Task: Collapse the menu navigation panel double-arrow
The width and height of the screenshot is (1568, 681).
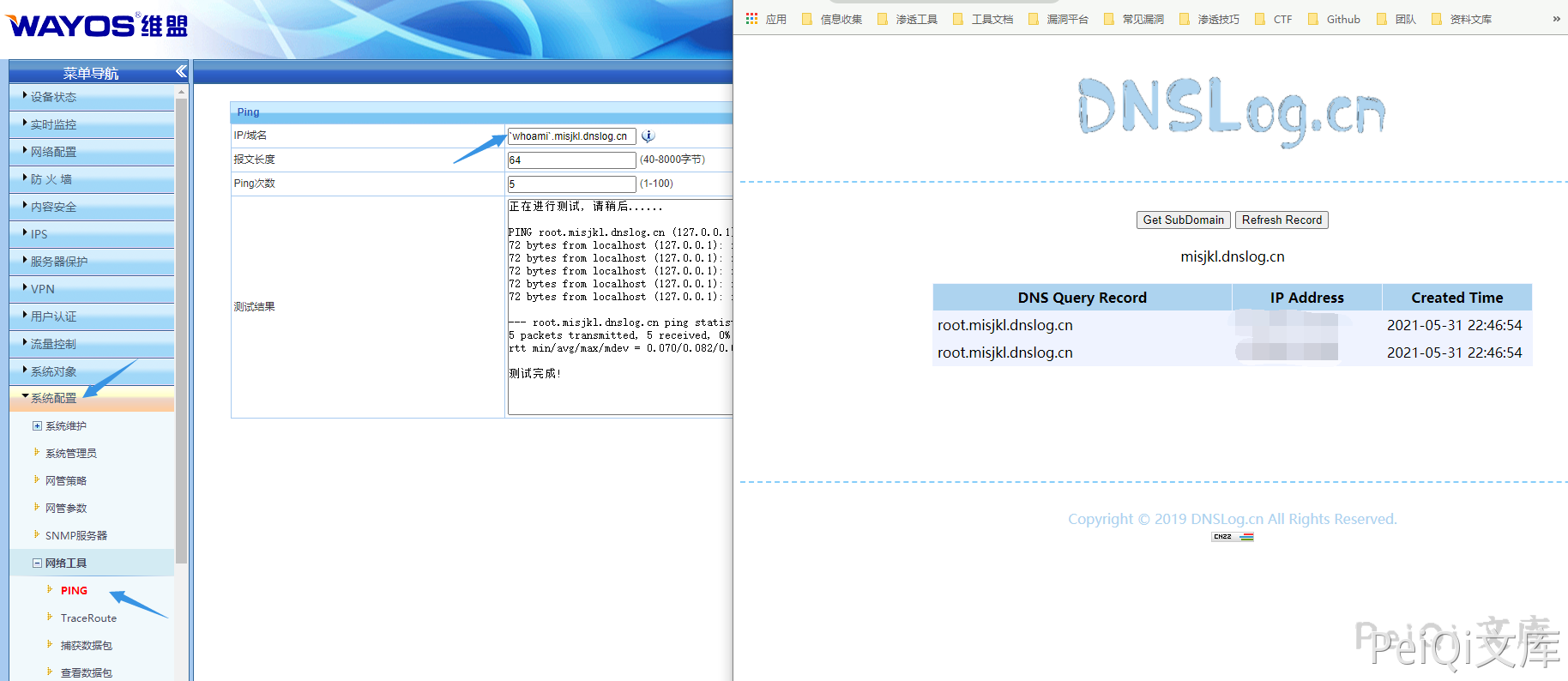Action: pos(181,72)
